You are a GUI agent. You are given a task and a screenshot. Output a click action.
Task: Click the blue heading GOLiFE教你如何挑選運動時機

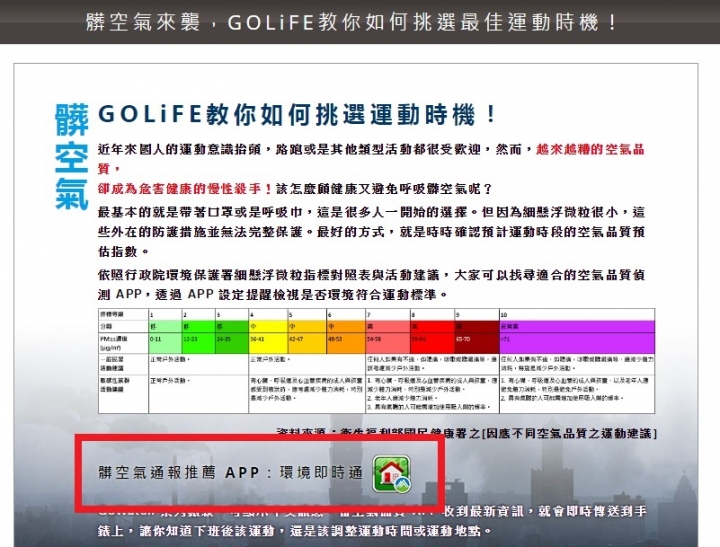298,114
